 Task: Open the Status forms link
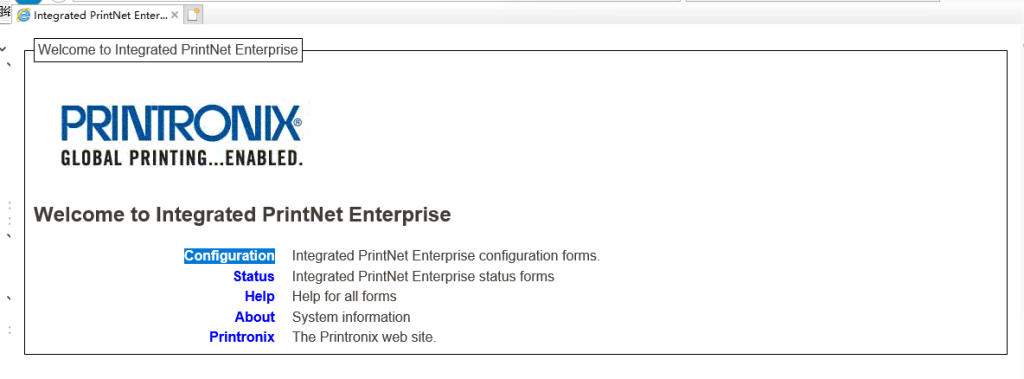(253, 276)
